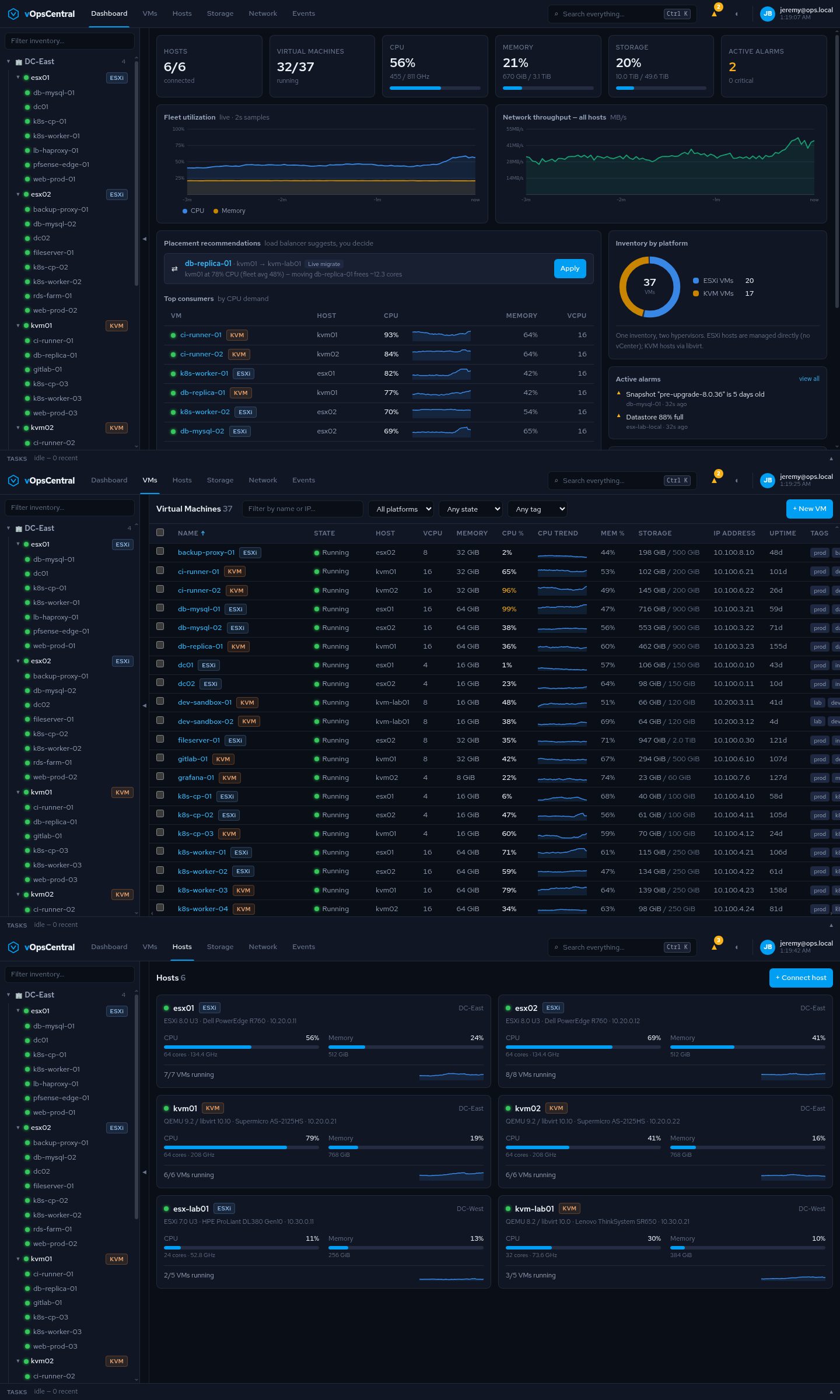The width and height of the screenshot is (840, 1400).
Task: Open the JB avatar in Hosts view header
Action: pyautogui.click(x=768, y=947)
